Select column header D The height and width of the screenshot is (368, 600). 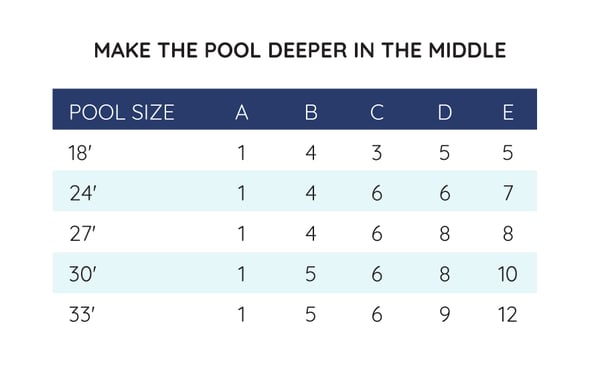pyautogui.click(x=445, y=112)
